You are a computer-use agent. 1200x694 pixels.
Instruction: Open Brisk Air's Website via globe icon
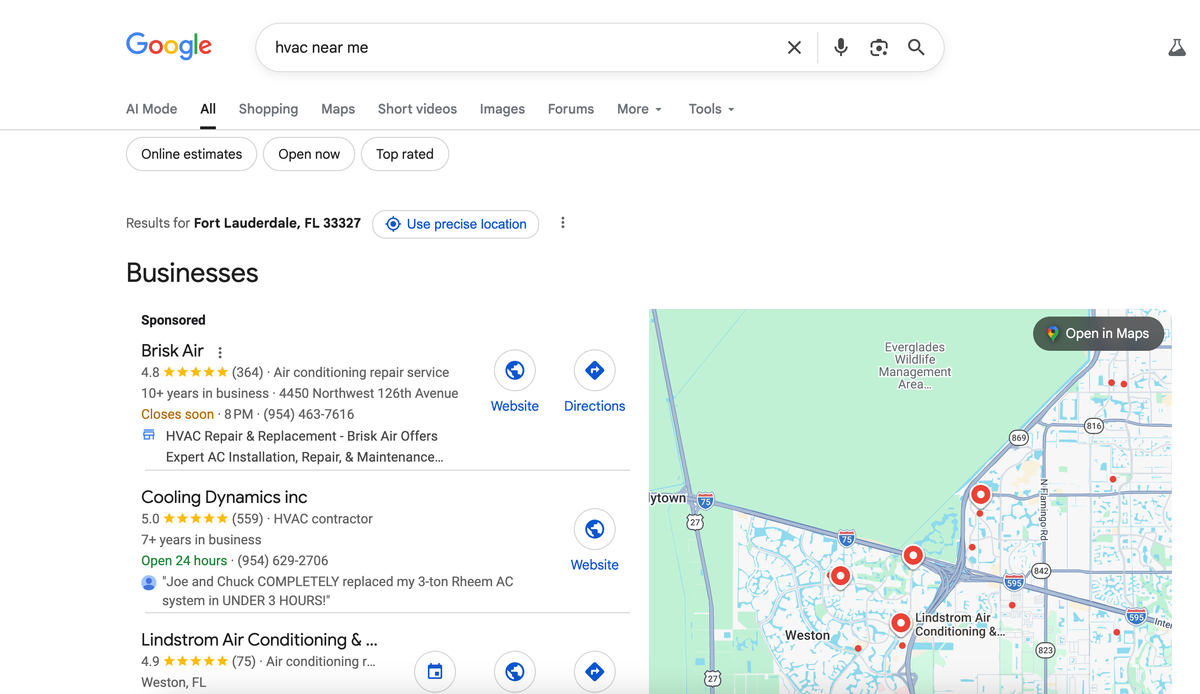click(514, 370)
